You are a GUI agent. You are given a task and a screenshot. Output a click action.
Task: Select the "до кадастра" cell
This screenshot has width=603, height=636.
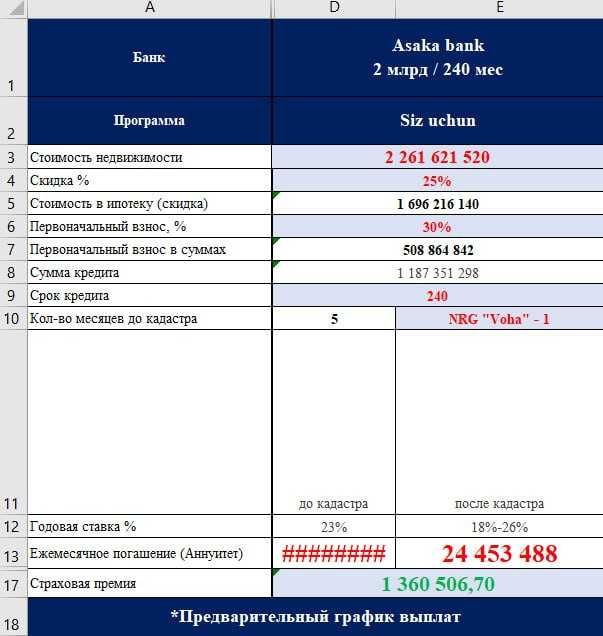click(x=334, y=422)
